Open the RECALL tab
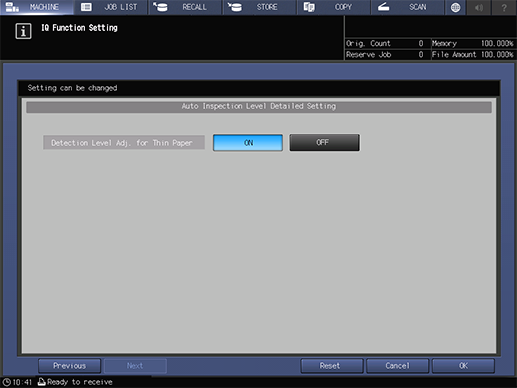The image size is (517, 388). [185, 7]
